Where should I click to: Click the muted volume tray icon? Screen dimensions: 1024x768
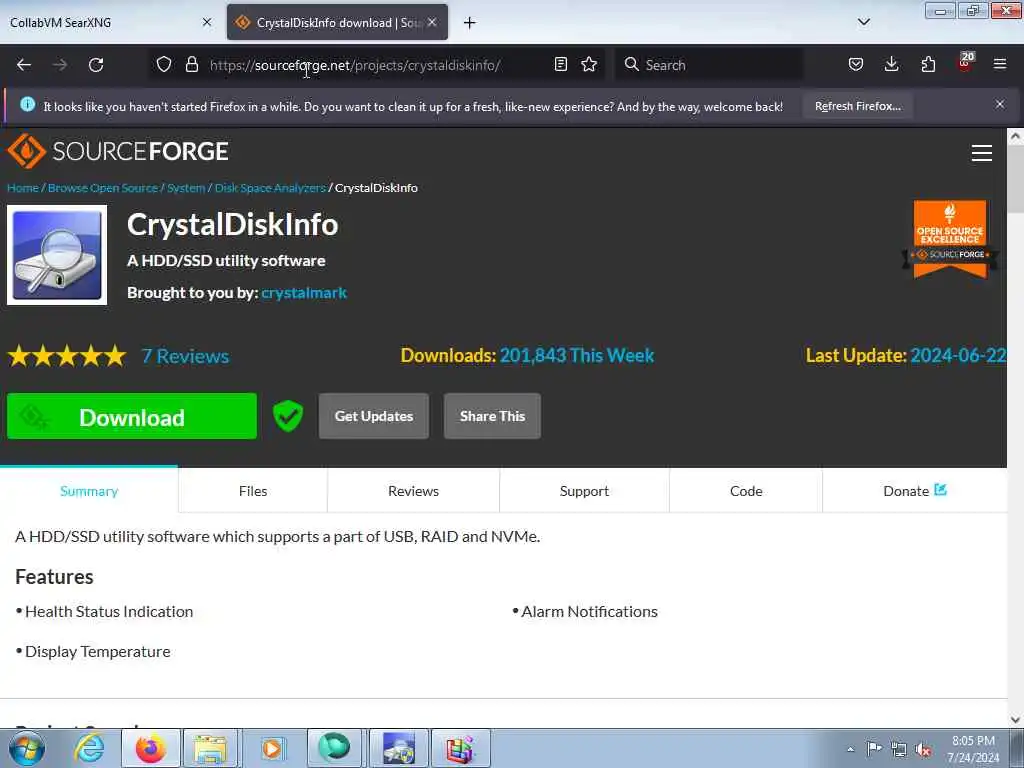click(x=923, y=749)
